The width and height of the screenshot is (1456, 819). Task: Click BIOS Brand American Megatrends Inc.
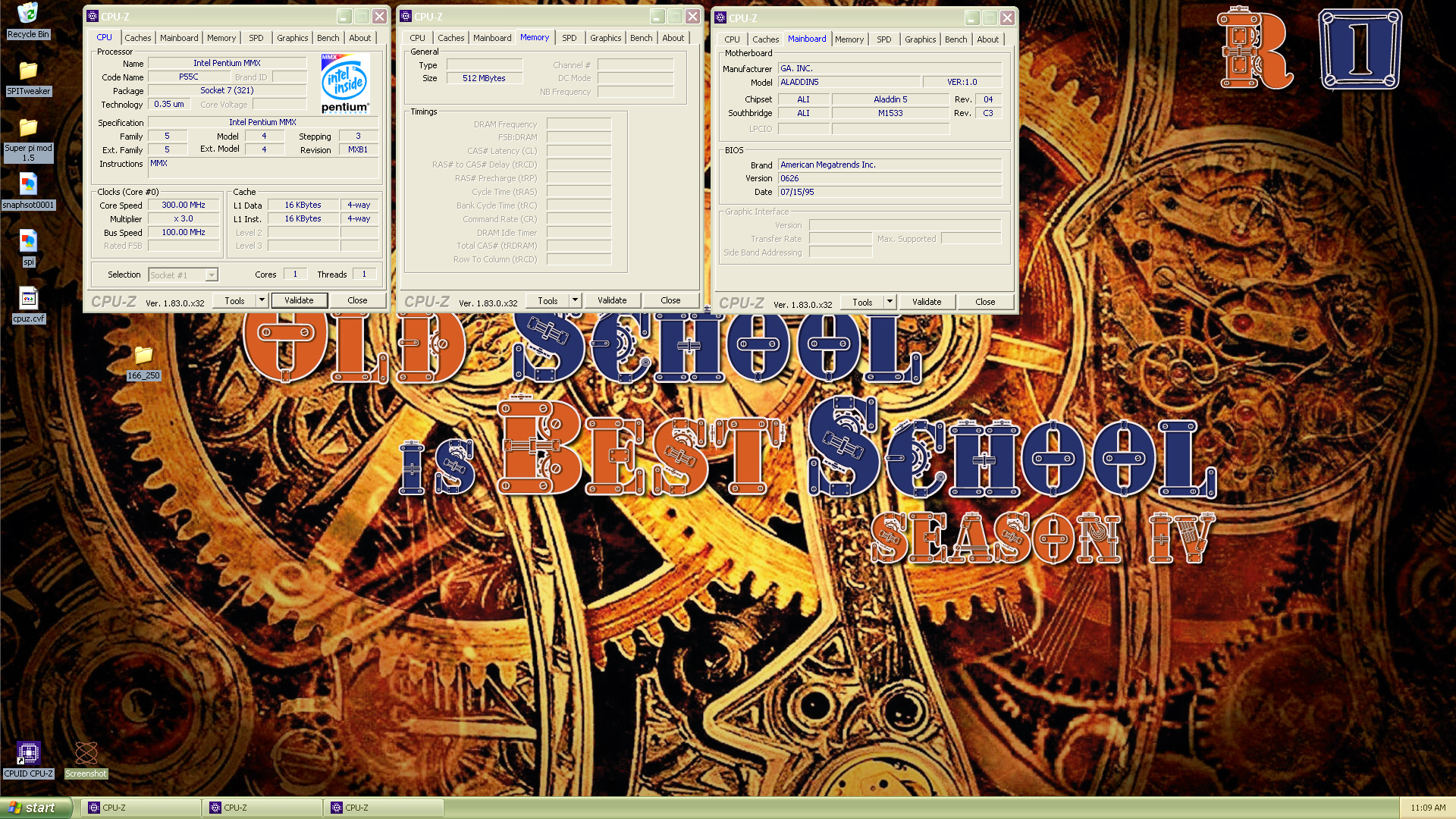(890, 165)
